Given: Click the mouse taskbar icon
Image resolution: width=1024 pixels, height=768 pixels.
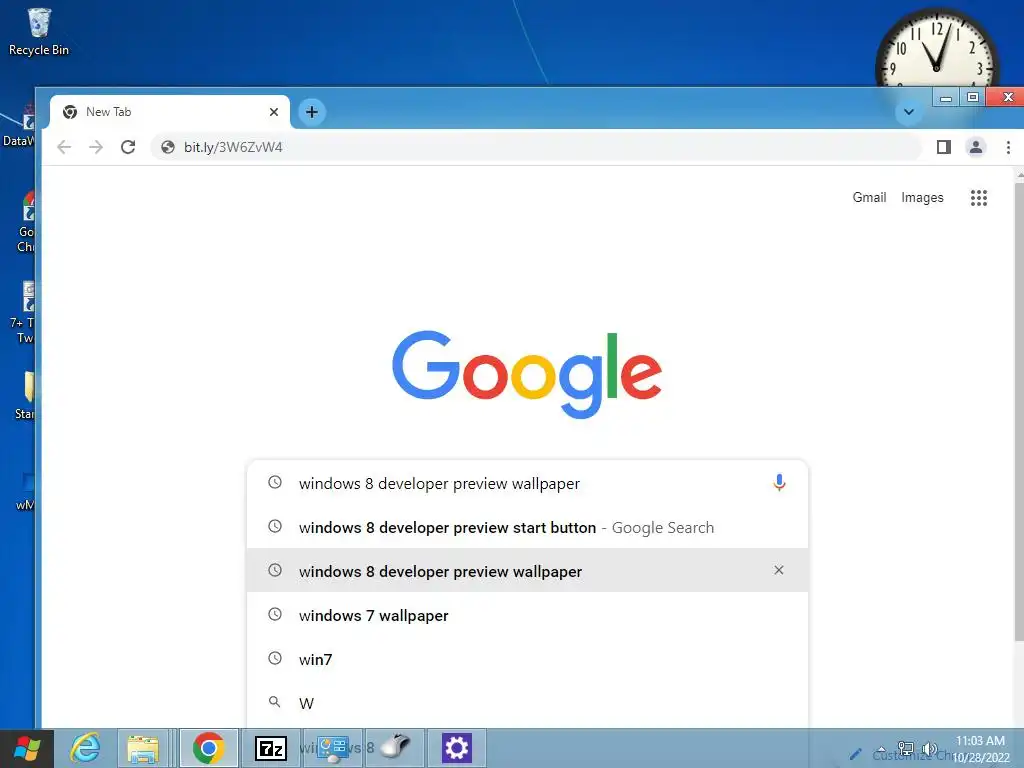Looking at the screenshot, I should pyautogui.click(x=395, y=748).
